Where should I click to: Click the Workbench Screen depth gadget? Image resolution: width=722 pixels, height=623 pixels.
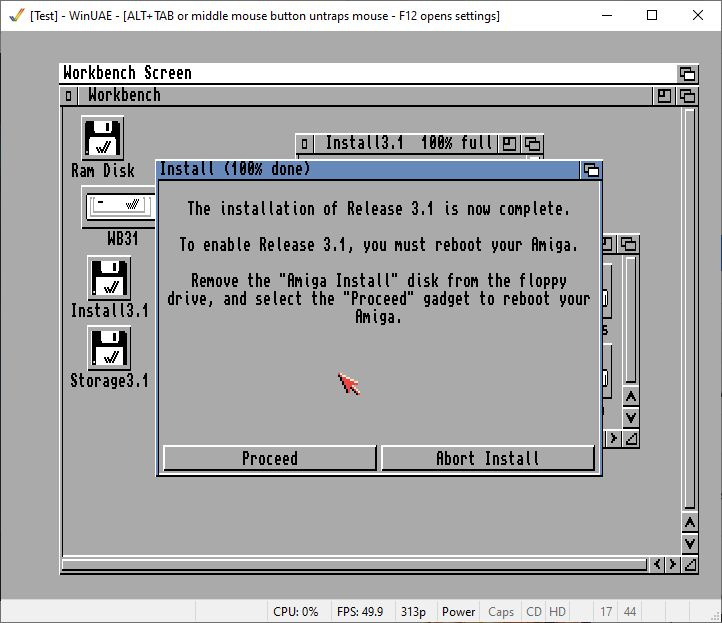[x=687, y=74]
